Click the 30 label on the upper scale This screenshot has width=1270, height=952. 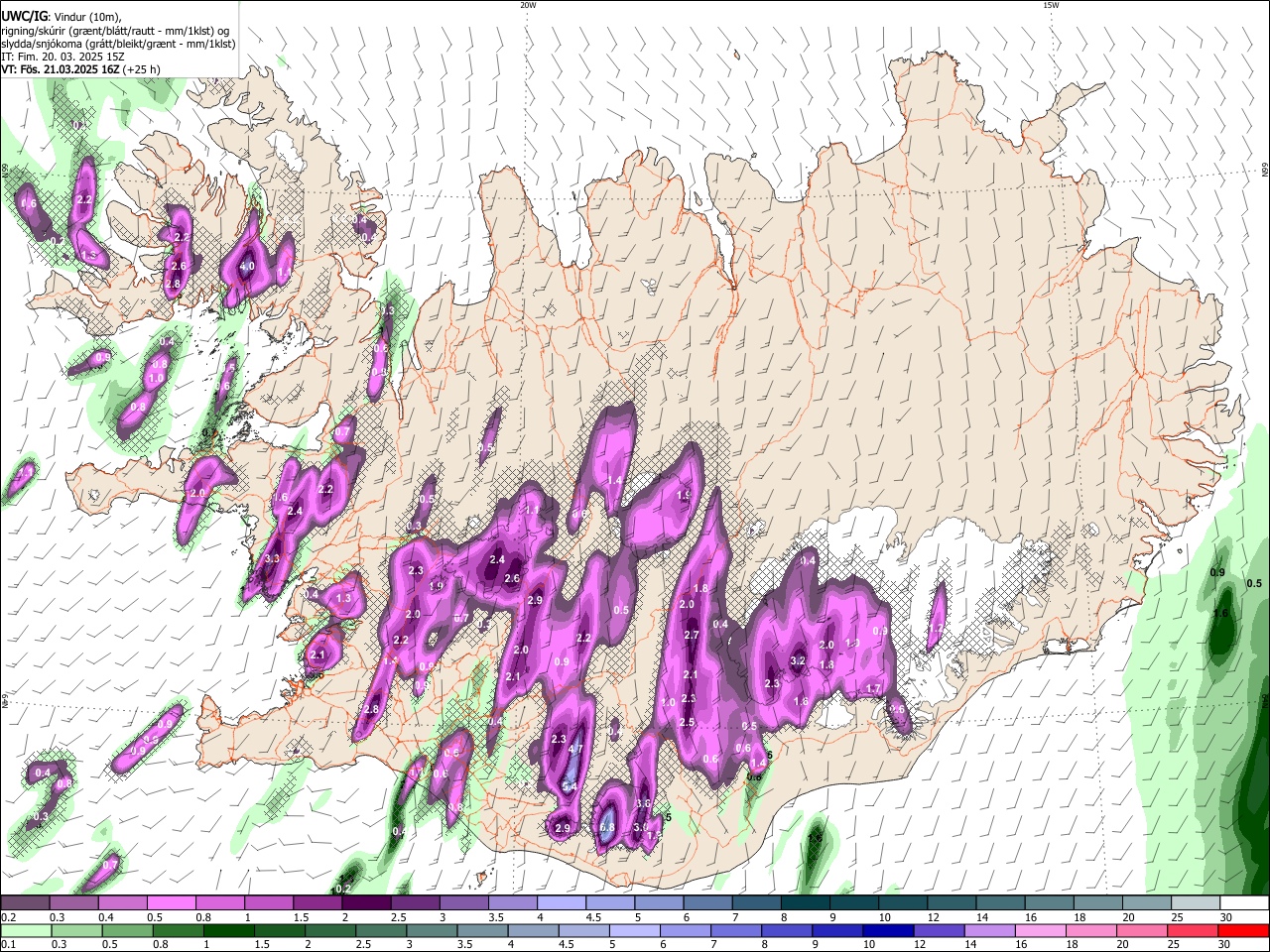pyautogui.click(x=1226, y=917)
